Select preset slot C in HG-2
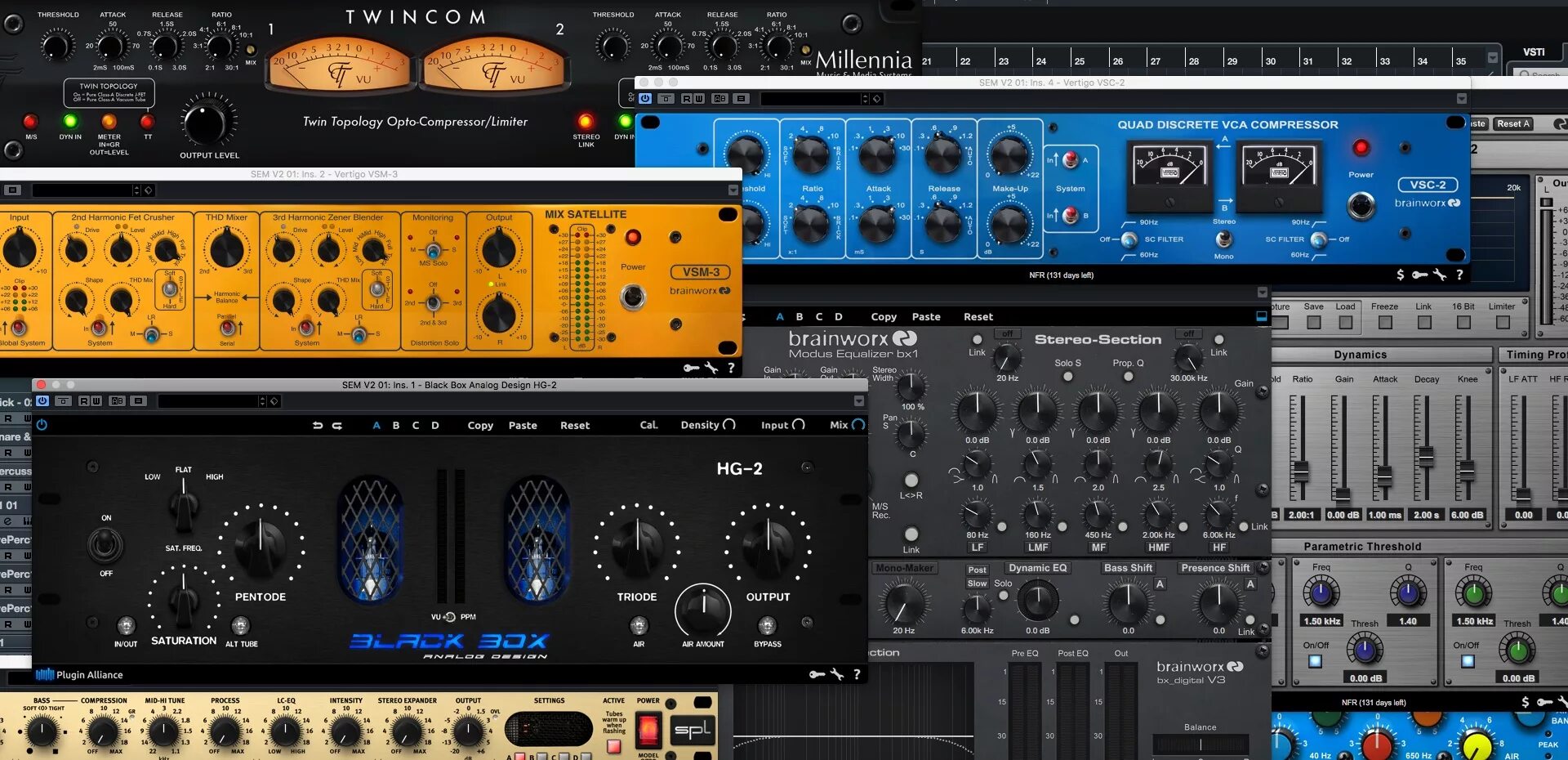The height and width of the screenshot is (760, 1568). (x=416, y=425)
